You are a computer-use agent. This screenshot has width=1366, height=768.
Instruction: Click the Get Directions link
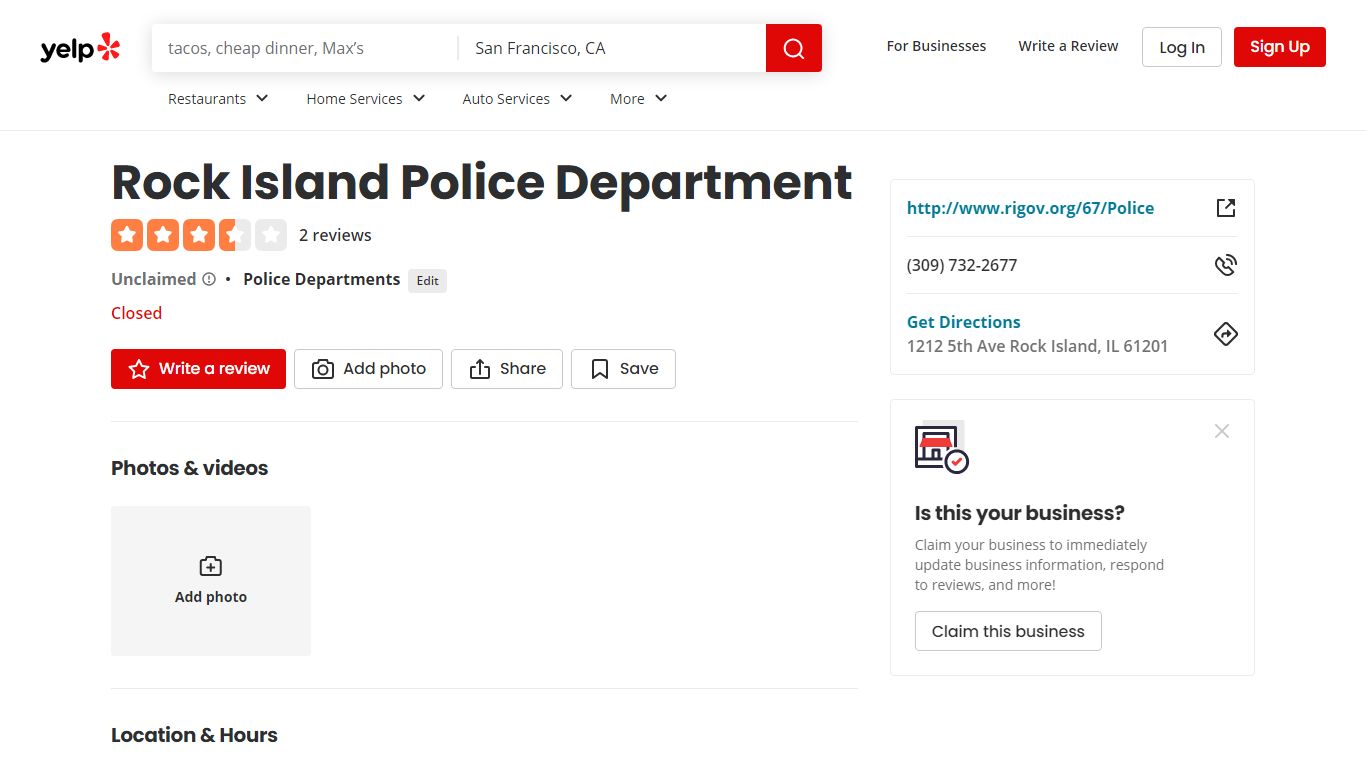(x=963, y=322)
